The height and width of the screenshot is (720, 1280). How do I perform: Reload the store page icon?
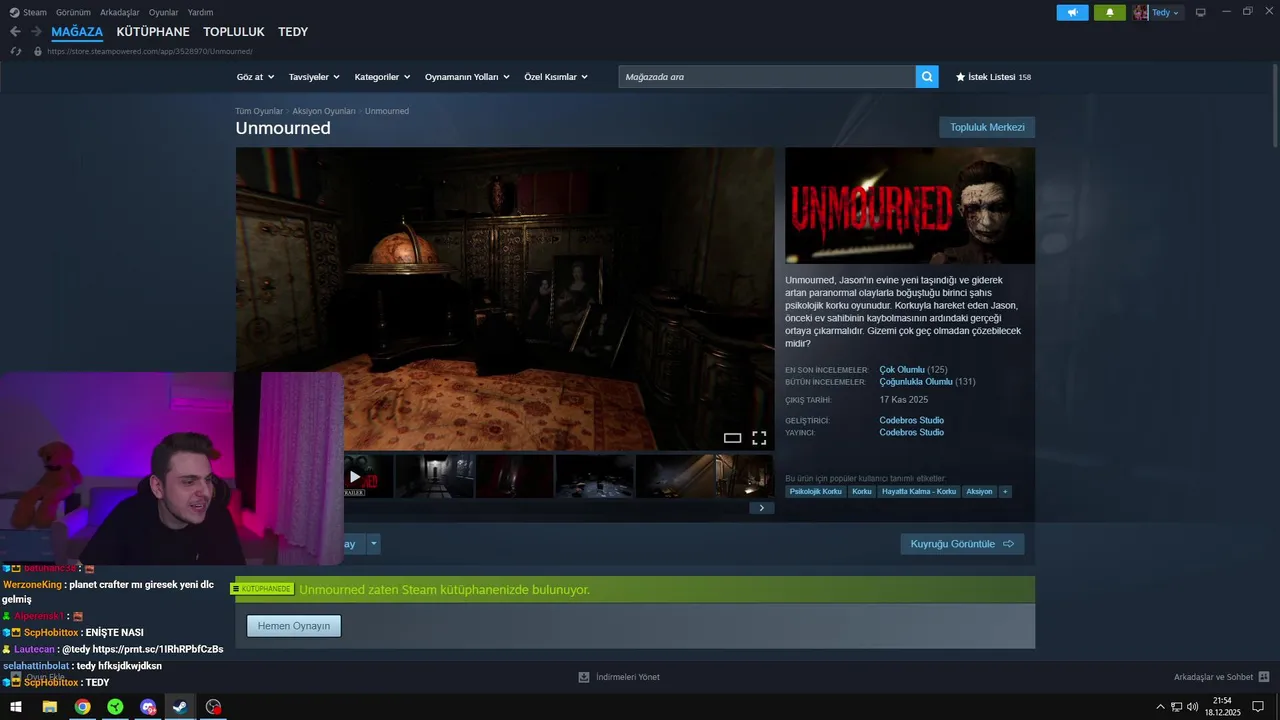pos(15,51)
